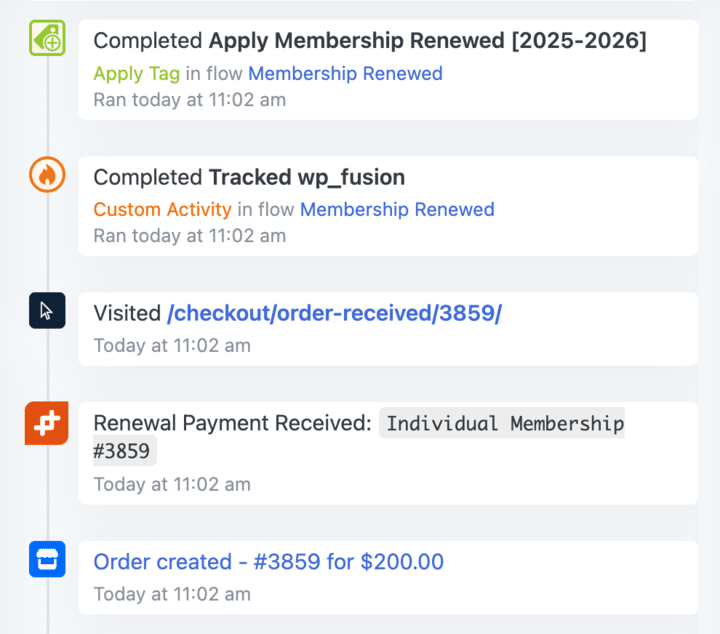
Task: Select the Apply Membership Renewed [2025-2026] title
Action: [427, 41]
